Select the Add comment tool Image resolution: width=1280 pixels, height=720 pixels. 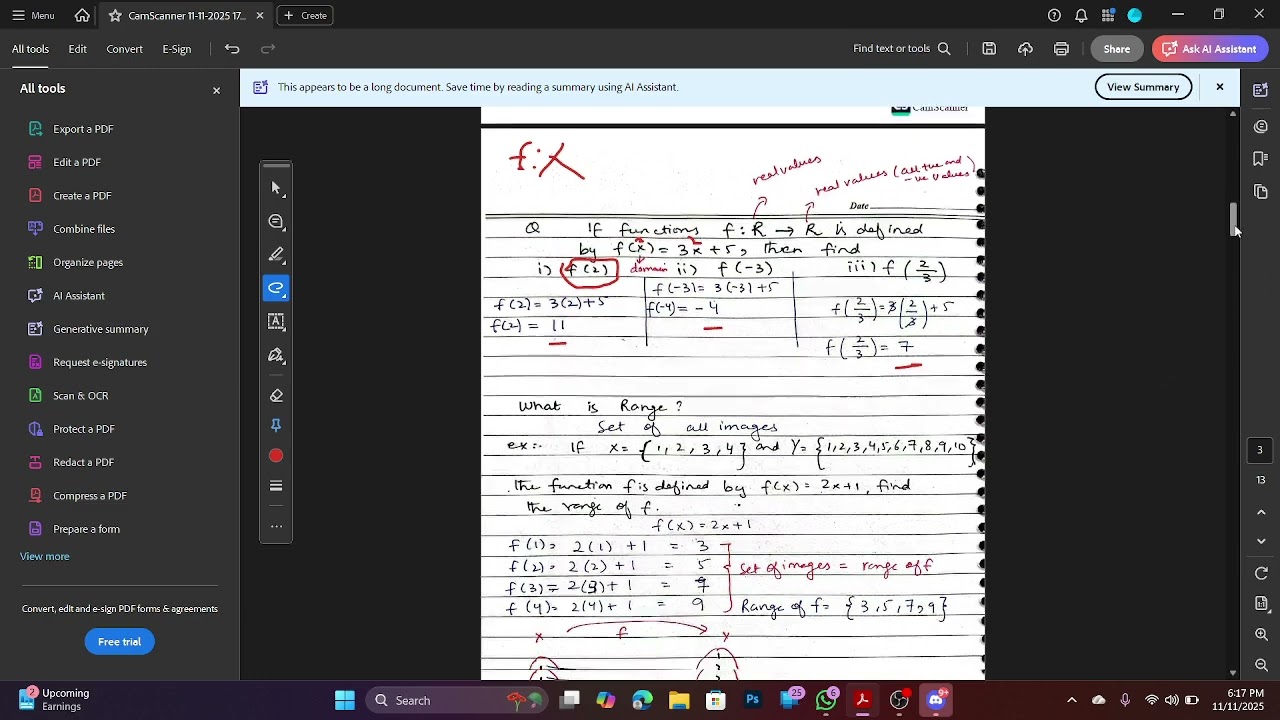[276, 221]
